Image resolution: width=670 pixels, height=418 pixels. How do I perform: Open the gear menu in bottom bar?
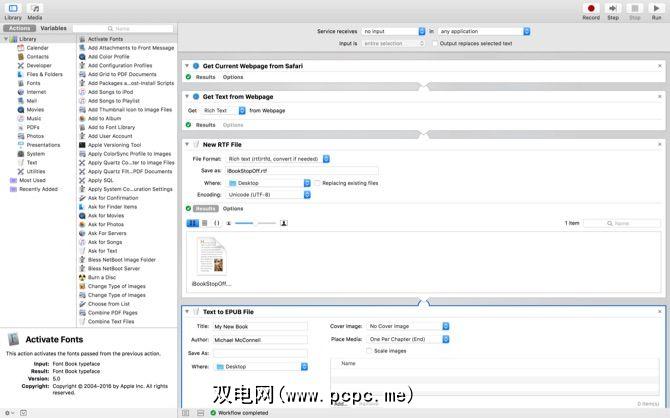(x=9, y=413)
